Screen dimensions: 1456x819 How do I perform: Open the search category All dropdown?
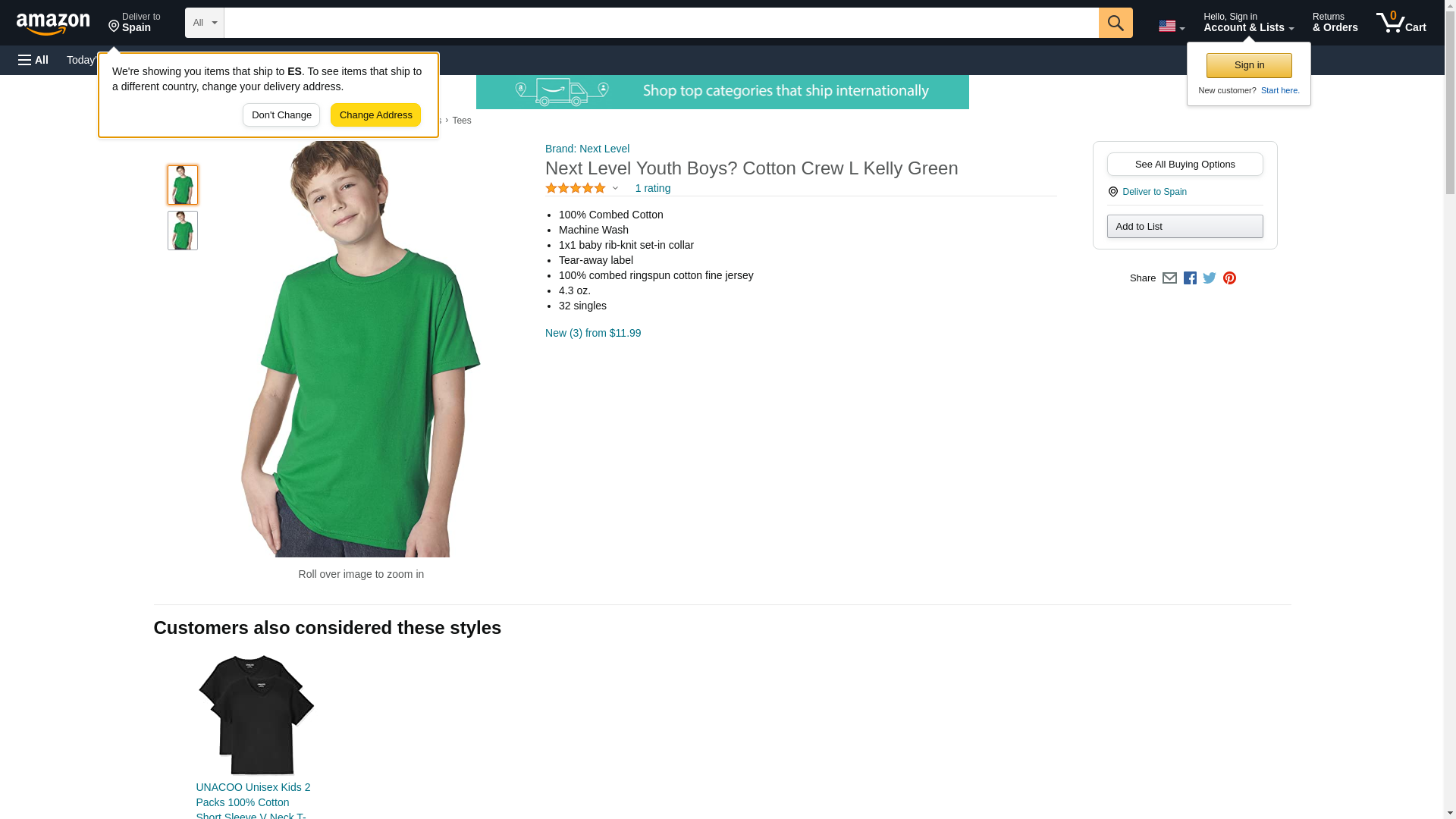tap(204, 23)
